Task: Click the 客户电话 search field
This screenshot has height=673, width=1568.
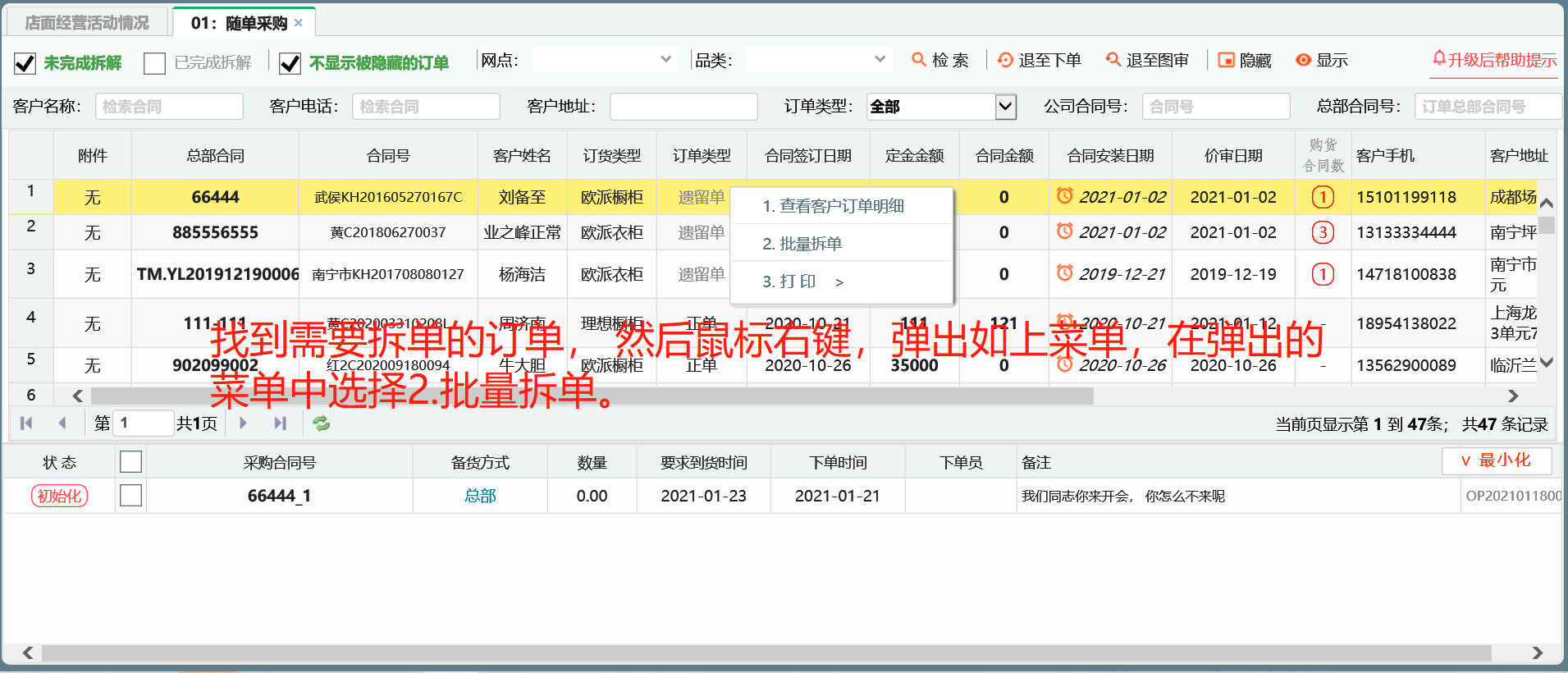Action: (426, 107)
